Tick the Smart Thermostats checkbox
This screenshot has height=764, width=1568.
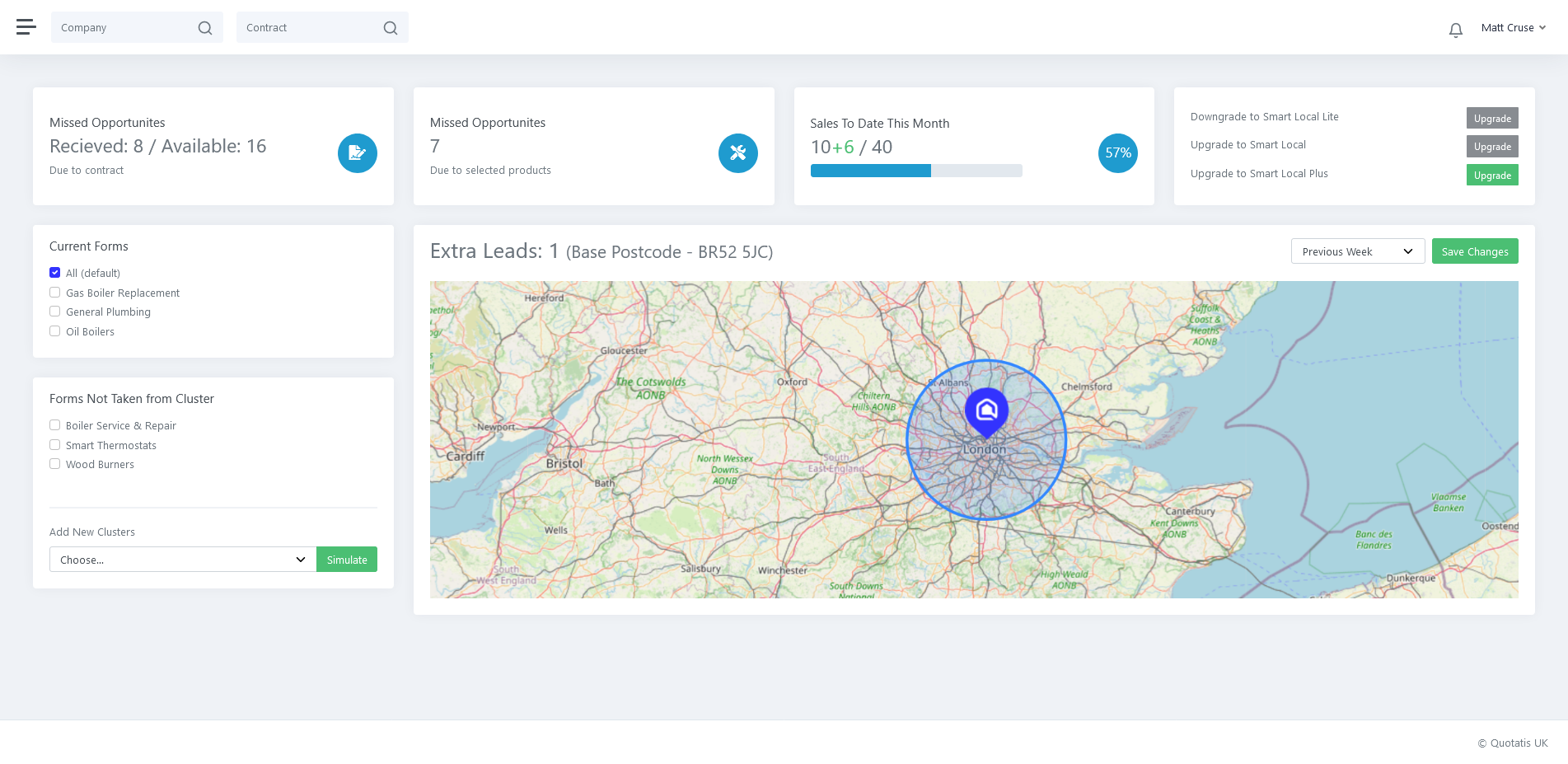tap(55, 445)
